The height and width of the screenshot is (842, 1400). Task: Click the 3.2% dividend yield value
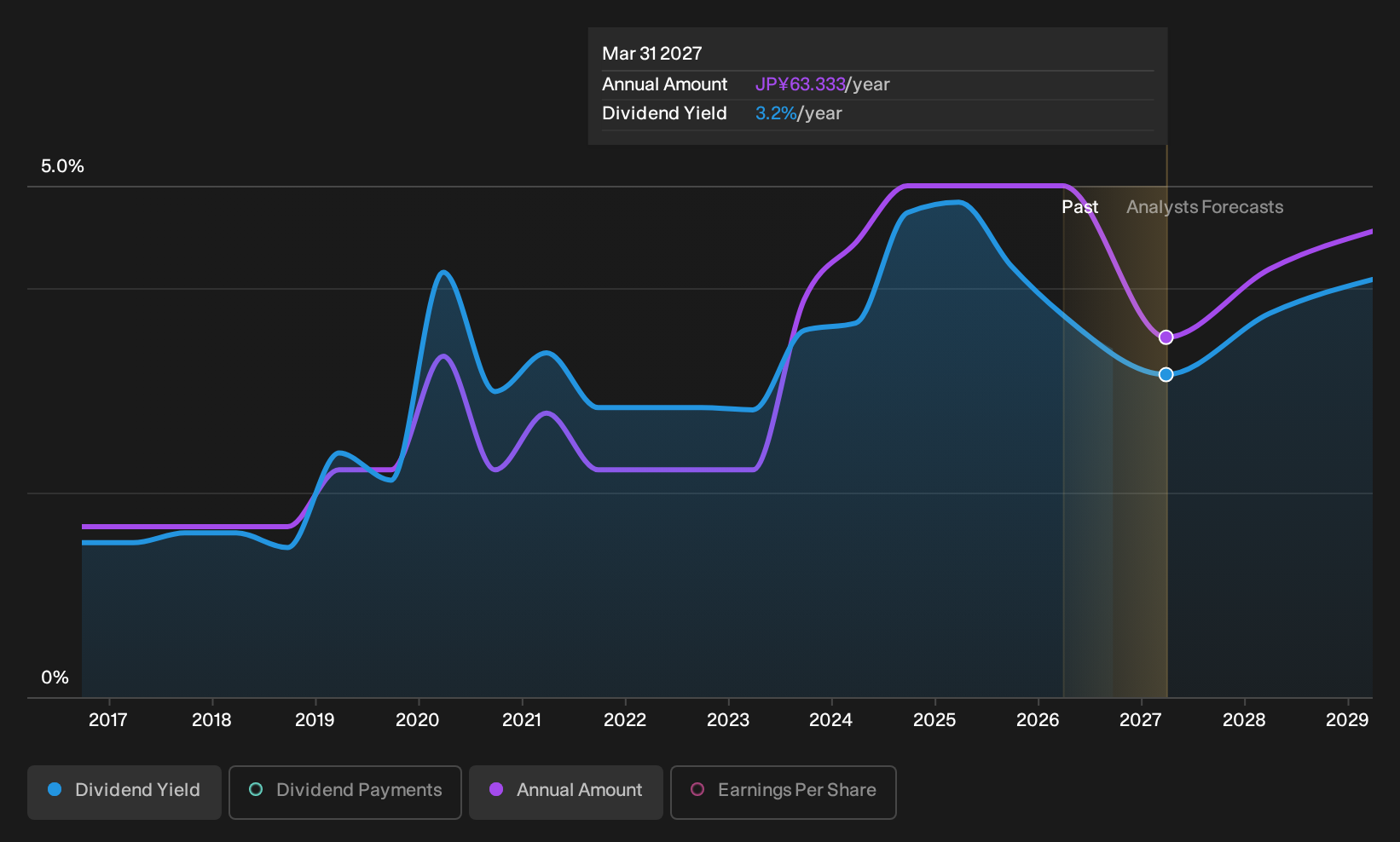tap(776, 113)
